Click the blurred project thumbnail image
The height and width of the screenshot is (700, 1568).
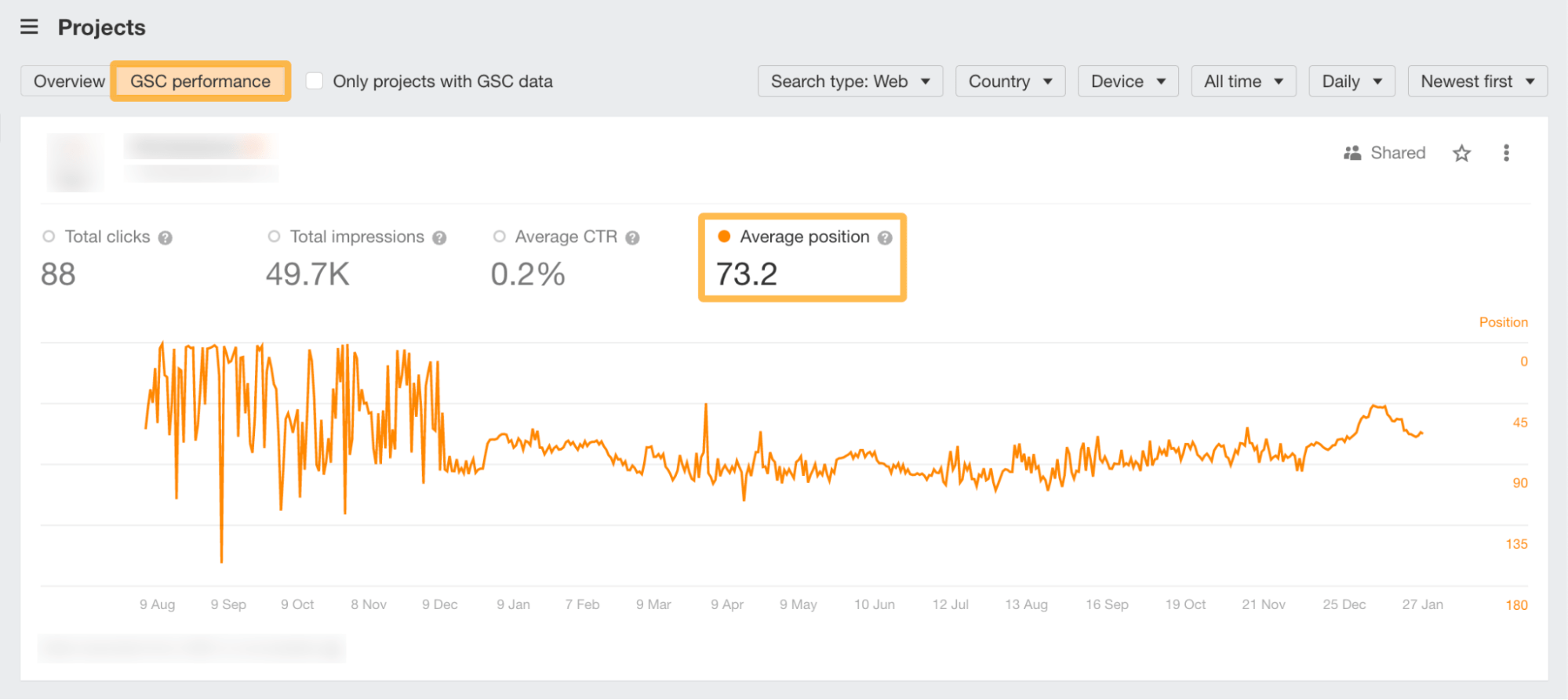75,162
